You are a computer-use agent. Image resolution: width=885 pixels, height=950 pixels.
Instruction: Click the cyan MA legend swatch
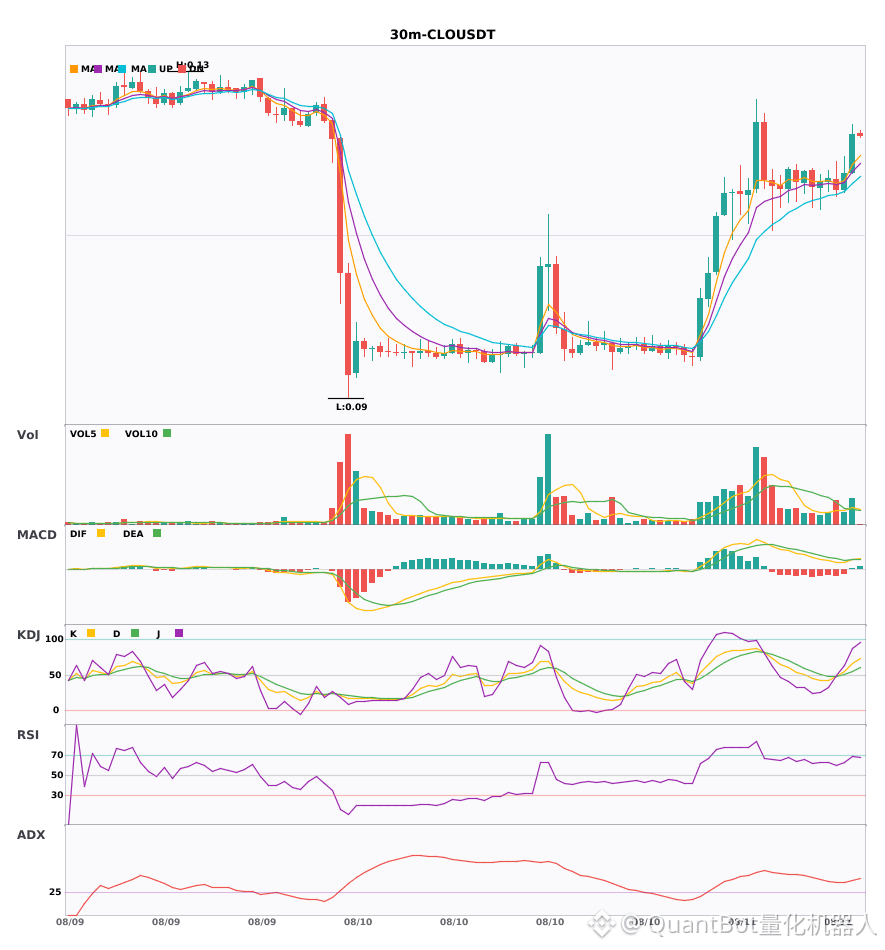click(122, 69)
